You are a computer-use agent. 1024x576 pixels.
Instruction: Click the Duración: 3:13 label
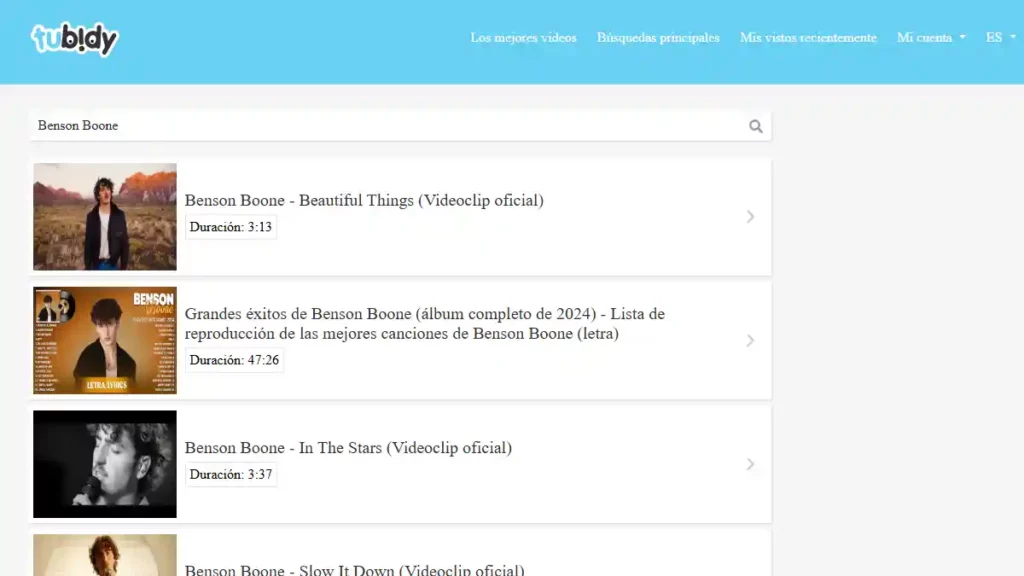pyautogui.click(x=231, y=227)
